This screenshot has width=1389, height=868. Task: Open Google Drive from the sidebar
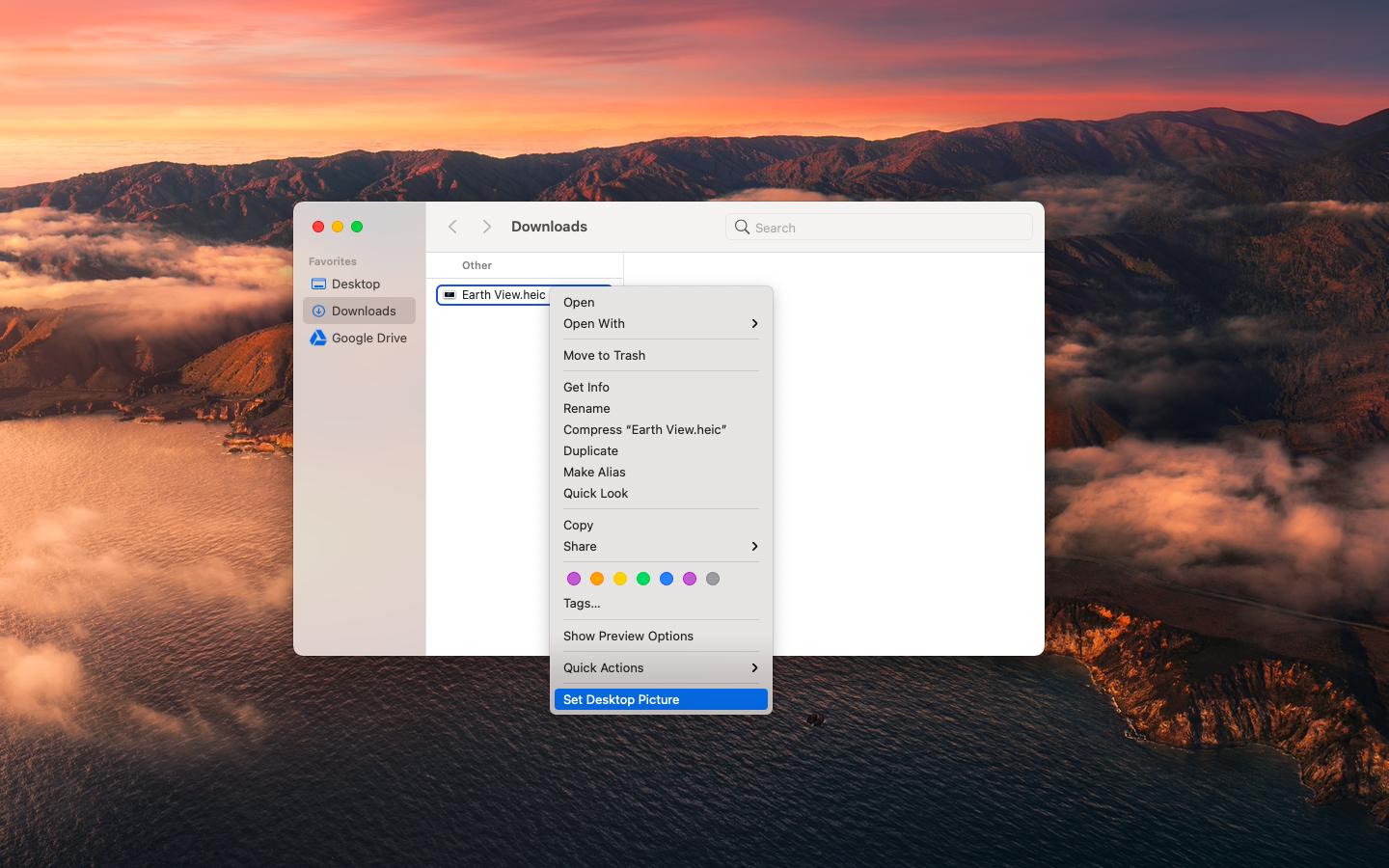coord(359,338)
